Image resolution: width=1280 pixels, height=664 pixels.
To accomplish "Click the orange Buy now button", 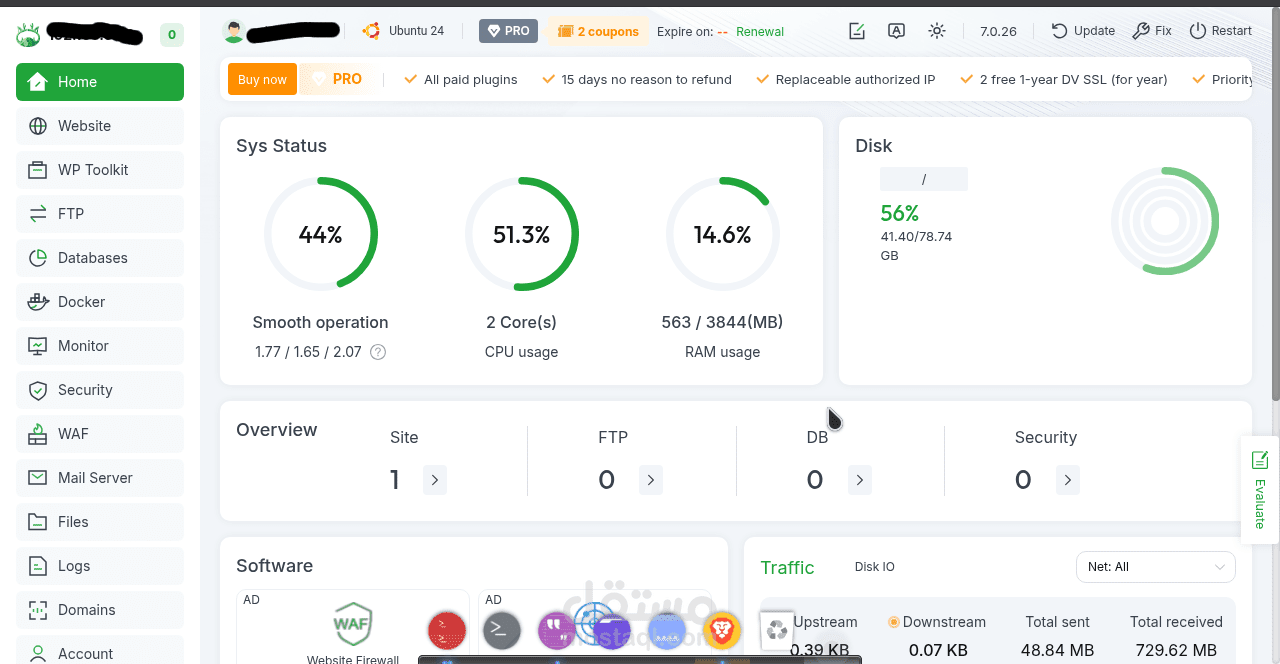I will point(262,79).
